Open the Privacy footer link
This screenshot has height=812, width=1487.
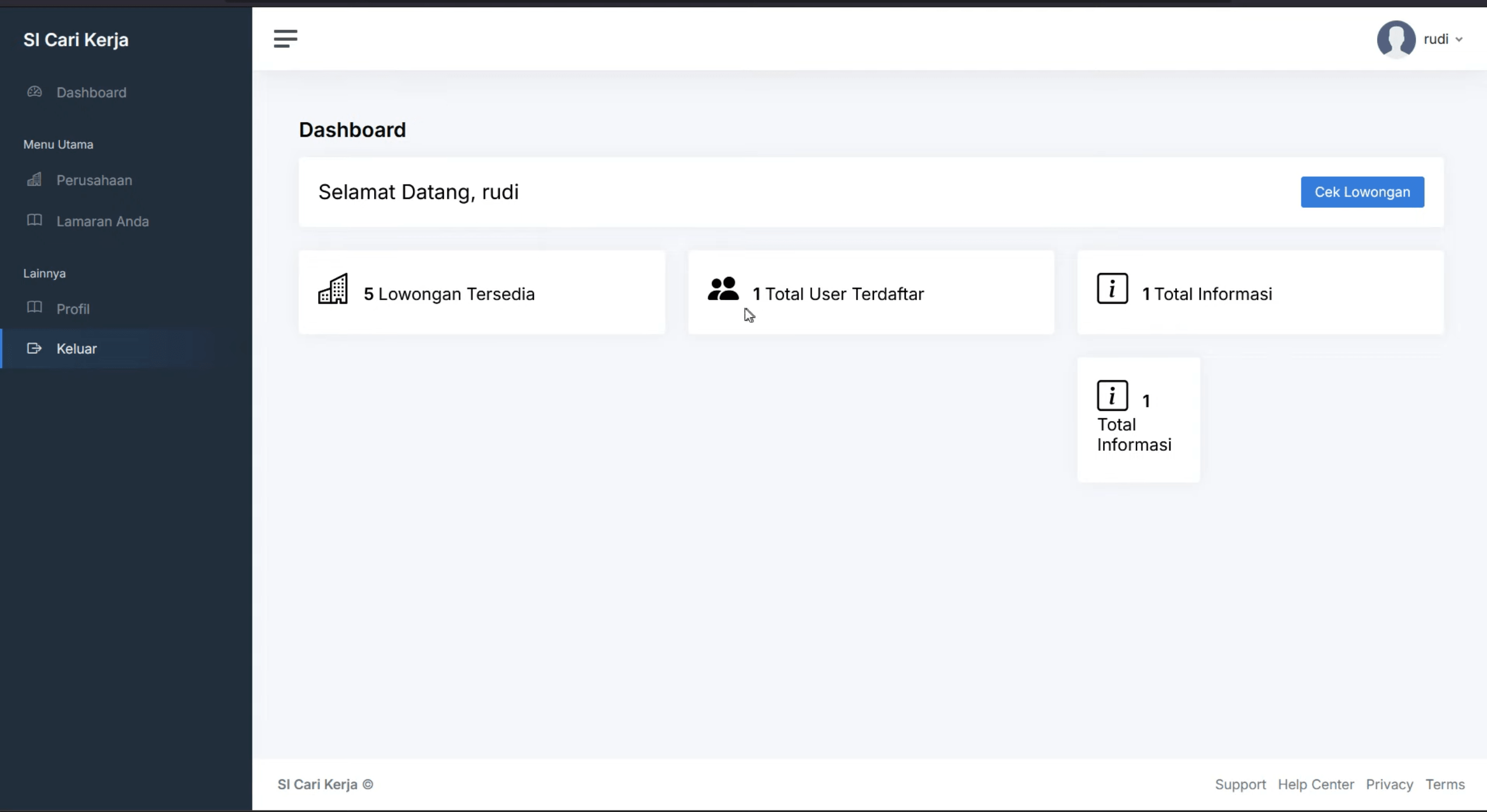click(x=1389, y=784)
